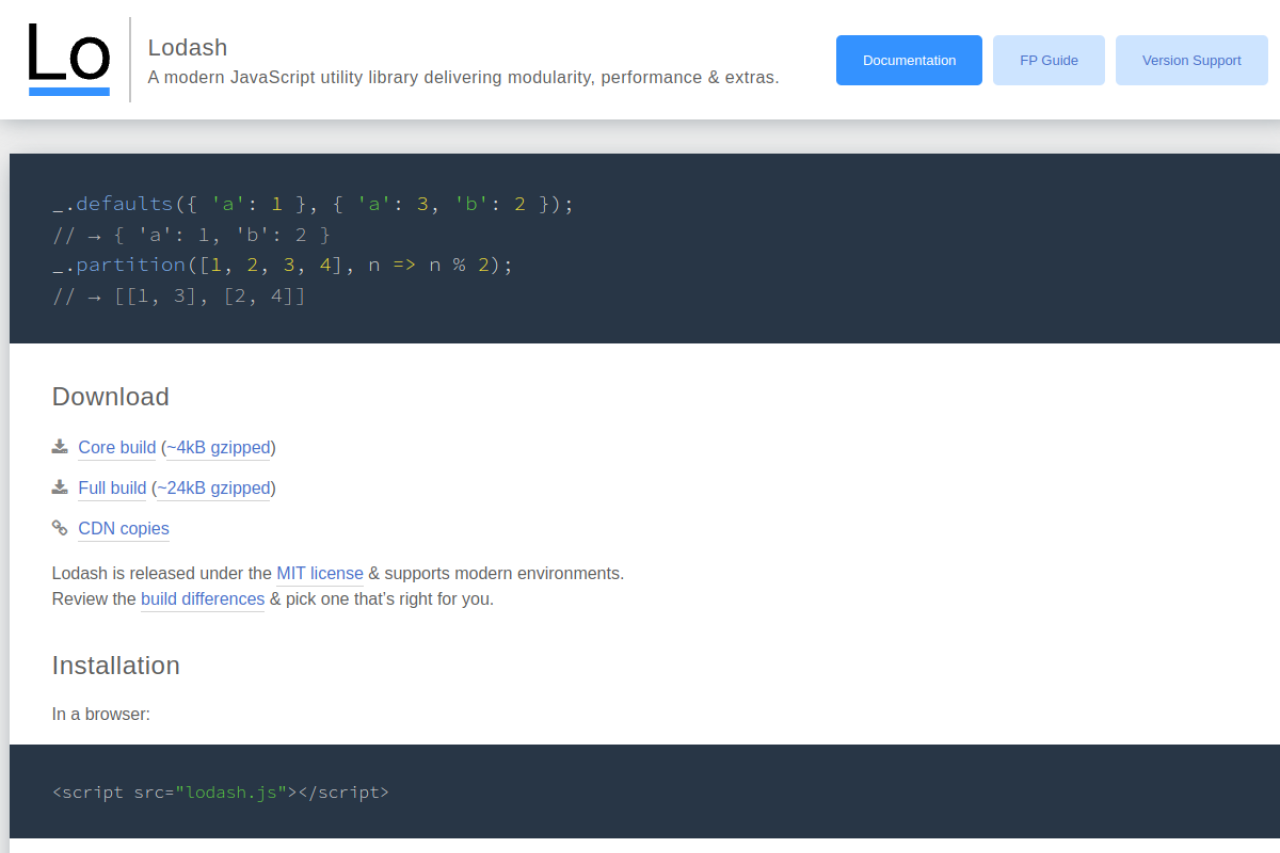Click the _.defaults code example line

pos(313,204)
